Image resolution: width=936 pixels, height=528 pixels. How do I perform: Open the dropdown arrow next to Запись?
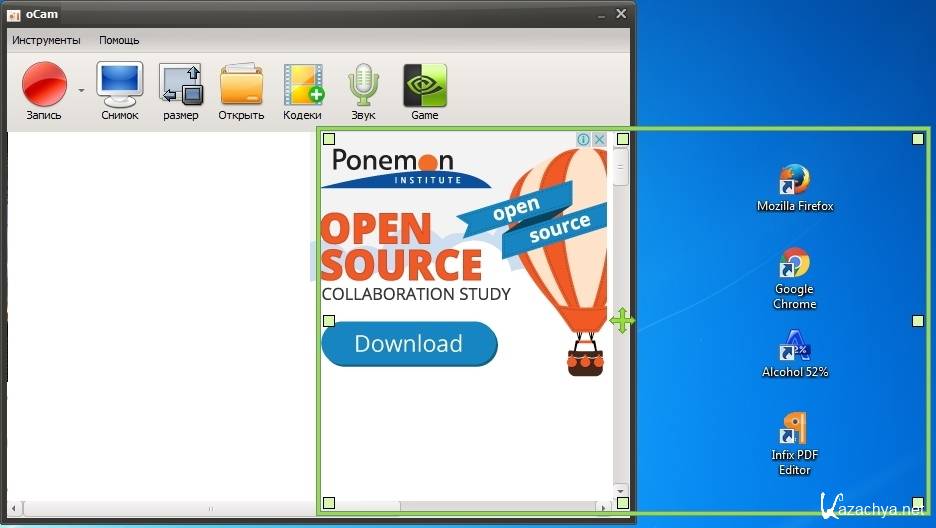[81, 90]
